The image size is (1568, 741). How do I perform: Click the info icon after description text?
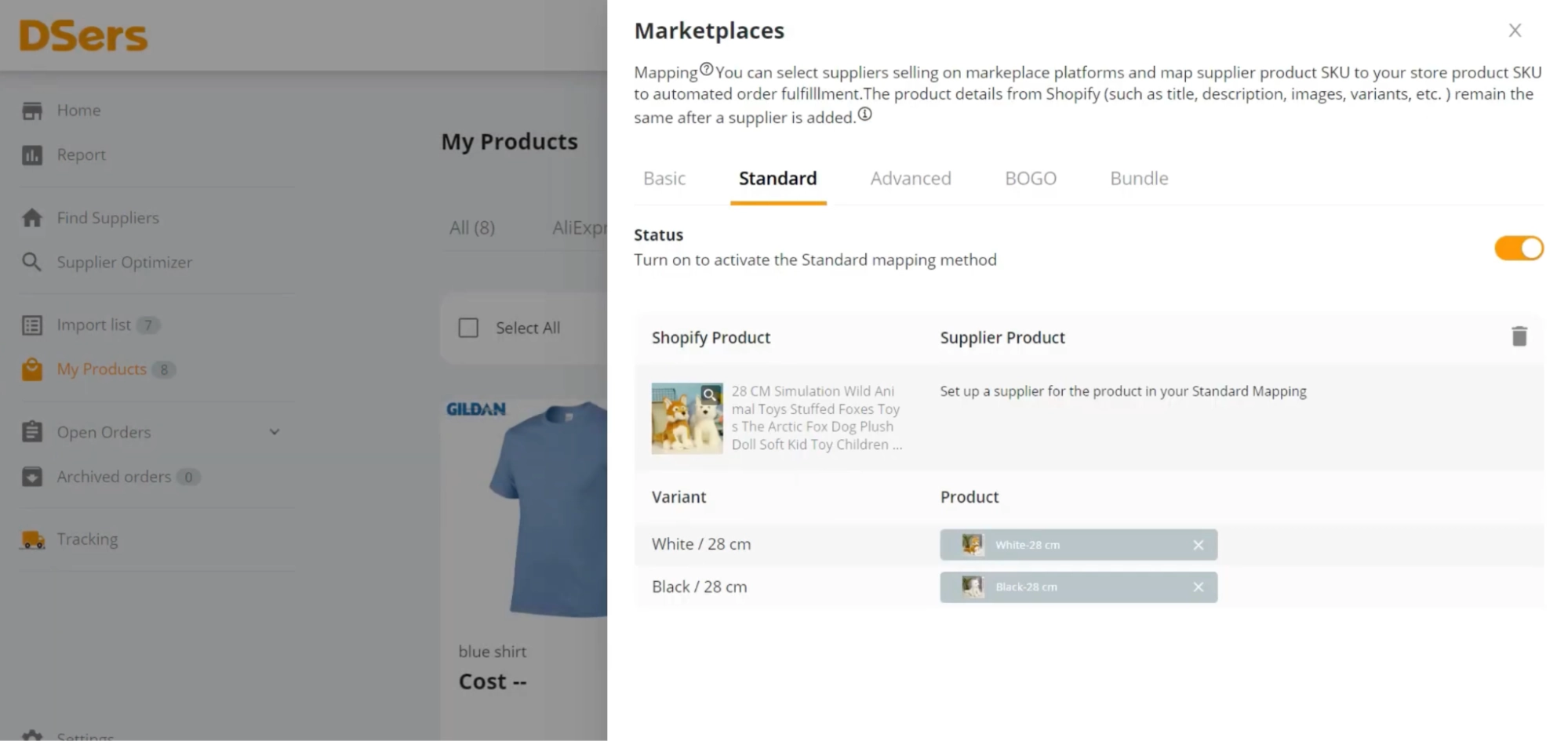pyautogui.click(x=864, y=114)
